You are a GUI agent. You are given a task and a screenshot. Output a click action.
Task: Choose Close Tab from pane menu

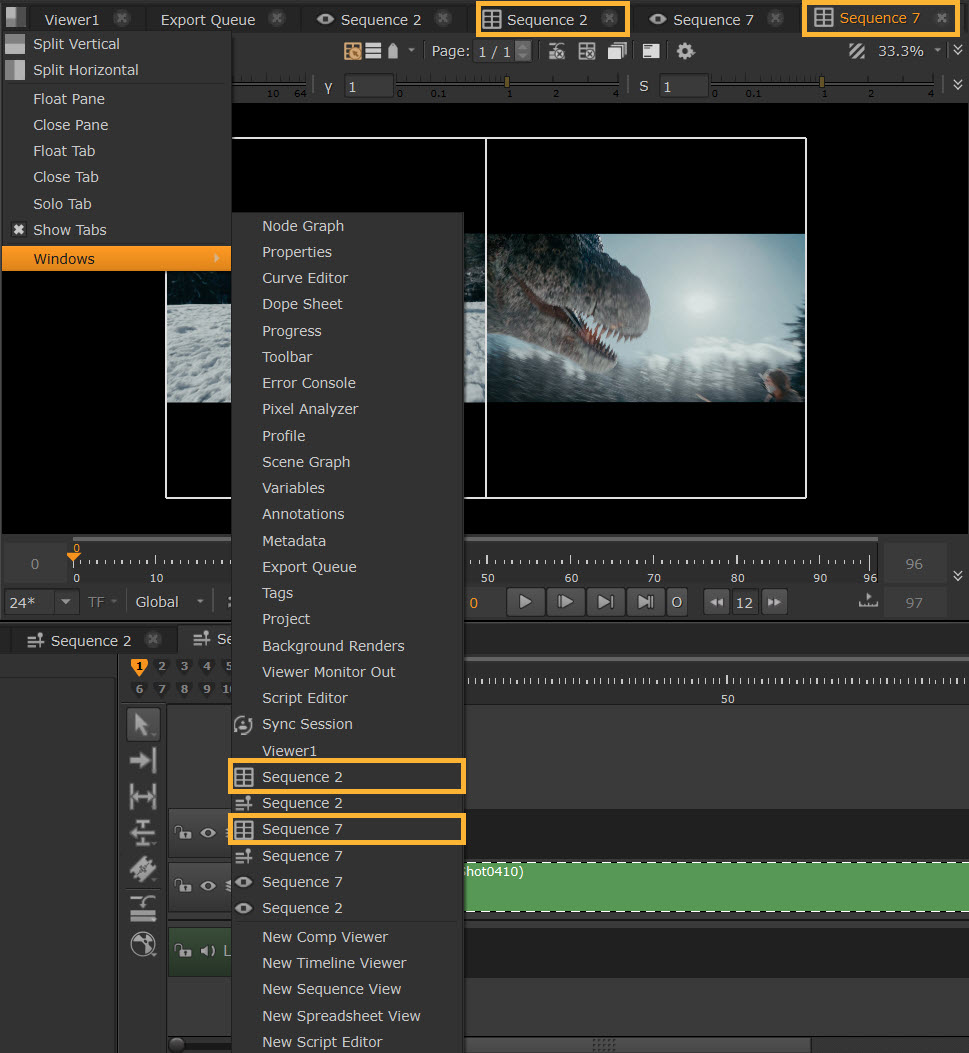coord(66,177)
